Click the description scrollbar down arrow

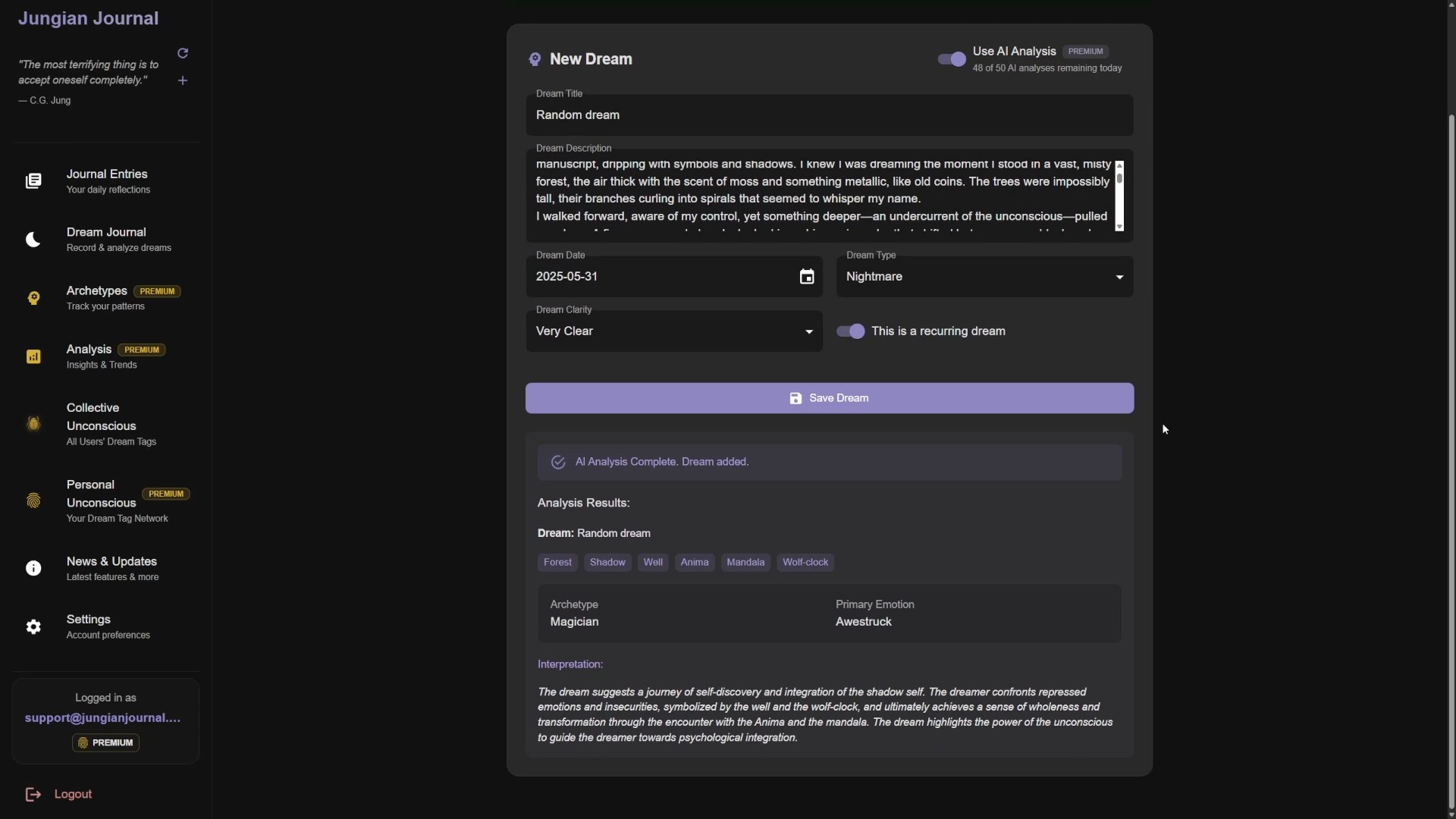click(1119, 227)
